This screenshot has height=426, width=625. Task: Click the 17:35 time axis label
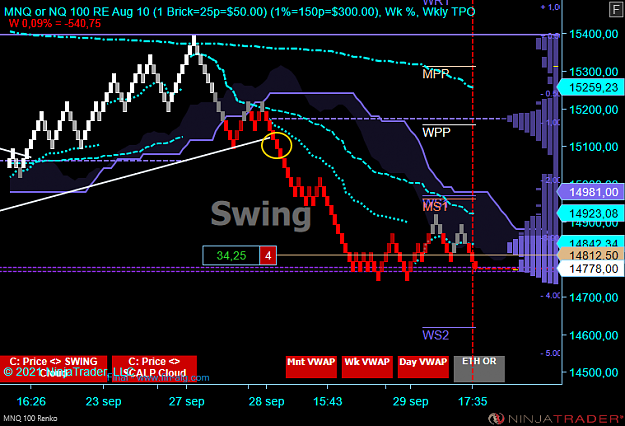click(x=473, y=401)
